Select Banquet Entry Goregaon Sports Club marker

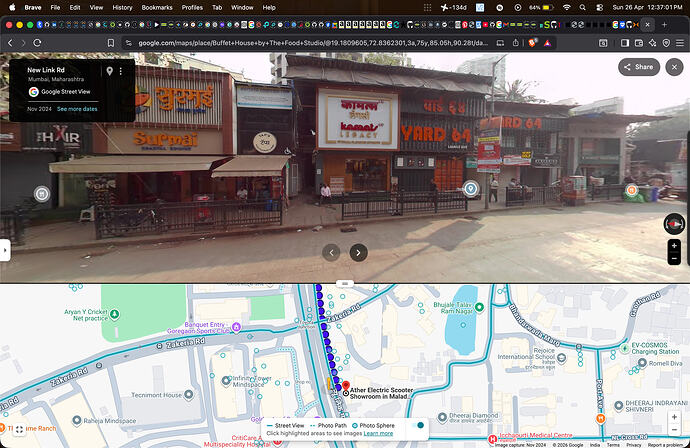click(x=236, y=327)
